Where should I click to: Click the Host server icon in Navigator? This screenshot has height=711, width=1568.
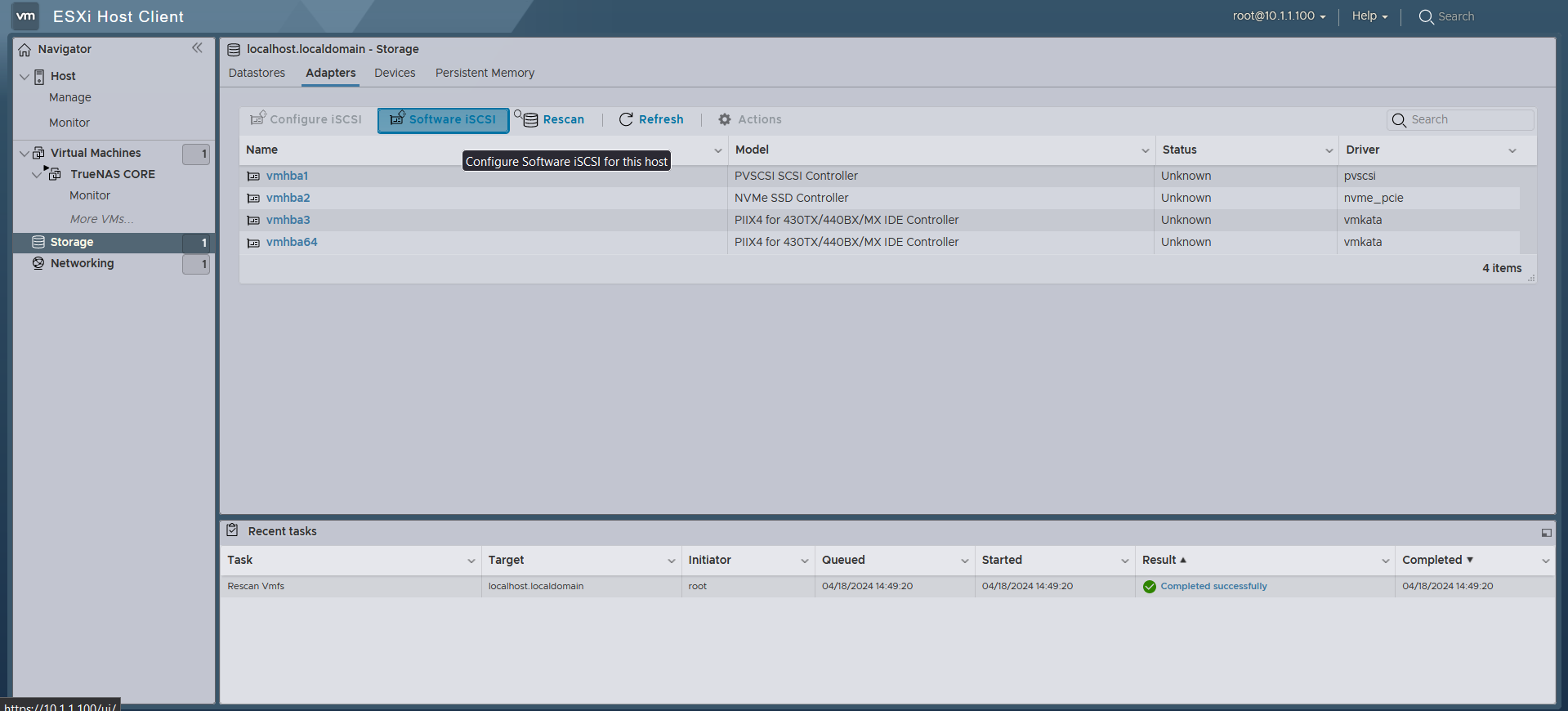[x=39, y=77]
